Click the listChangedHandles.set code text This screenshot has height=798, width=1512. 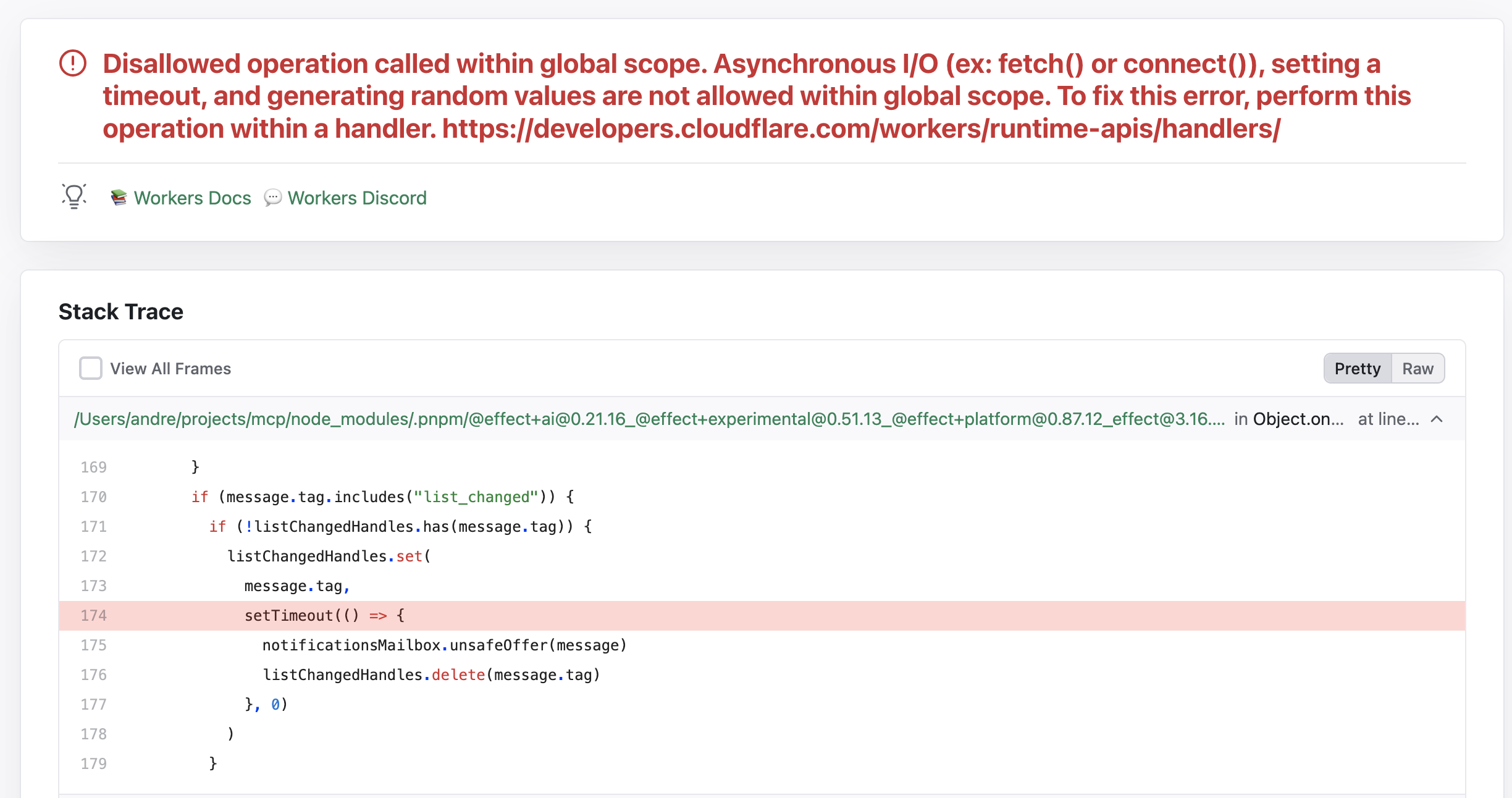[x=329, y=556]
